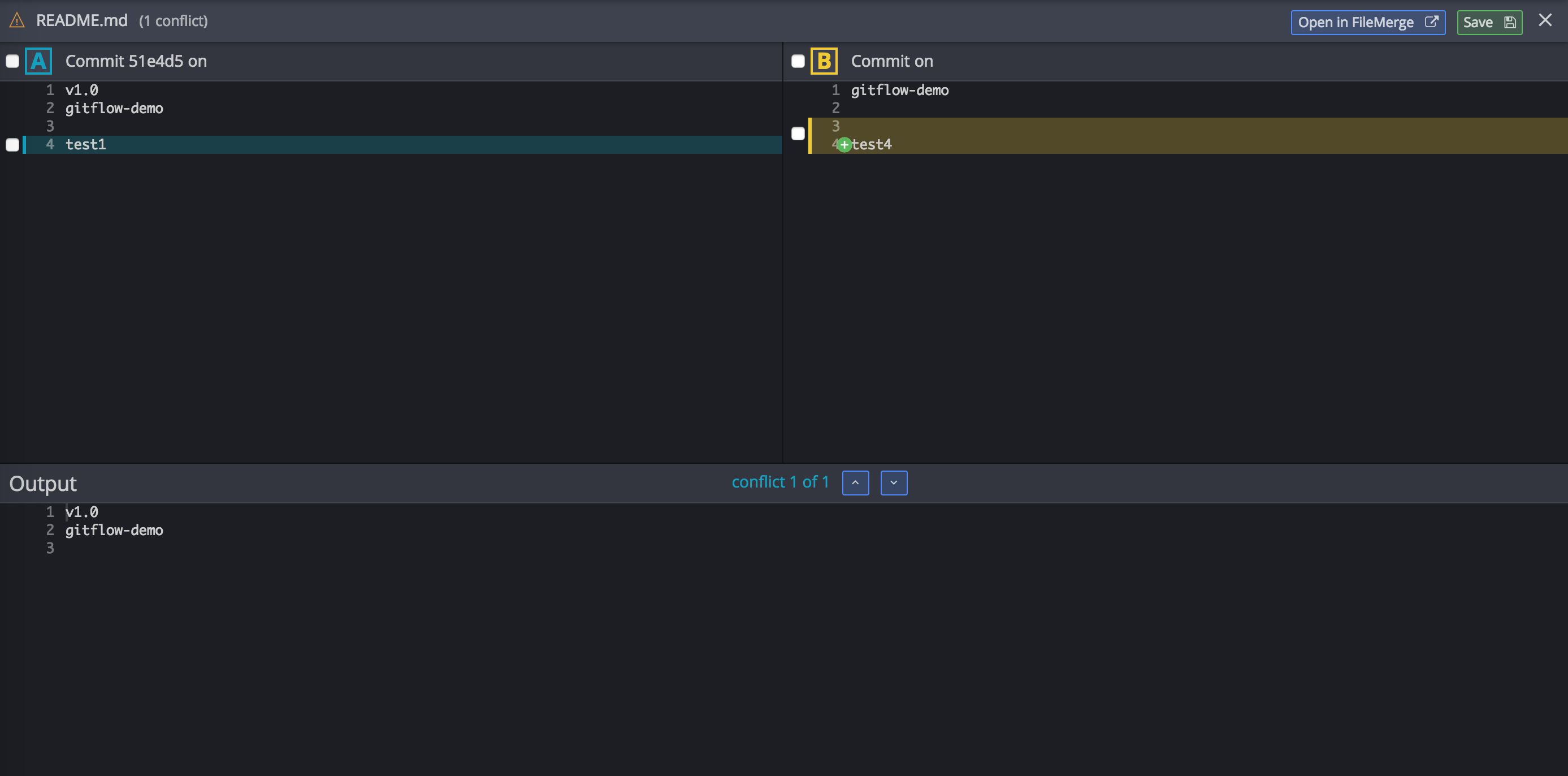Click the '(1 conflict)' label
This screenshot has width=1568, height=776.
[x=174, y=21]
